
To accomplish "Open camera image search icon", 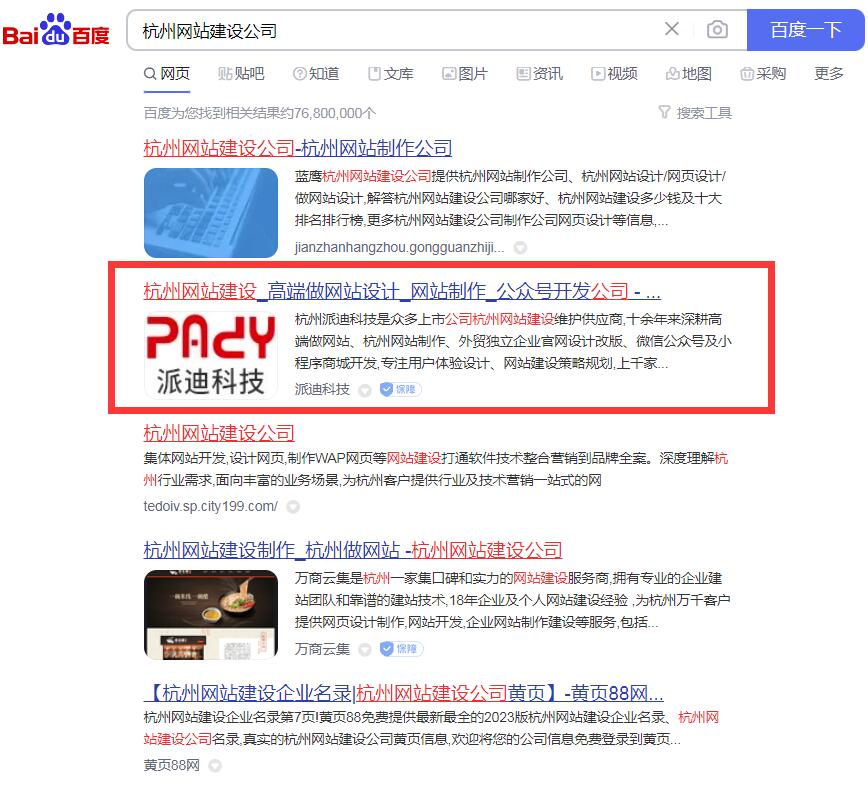I will [x=717, y=29].
